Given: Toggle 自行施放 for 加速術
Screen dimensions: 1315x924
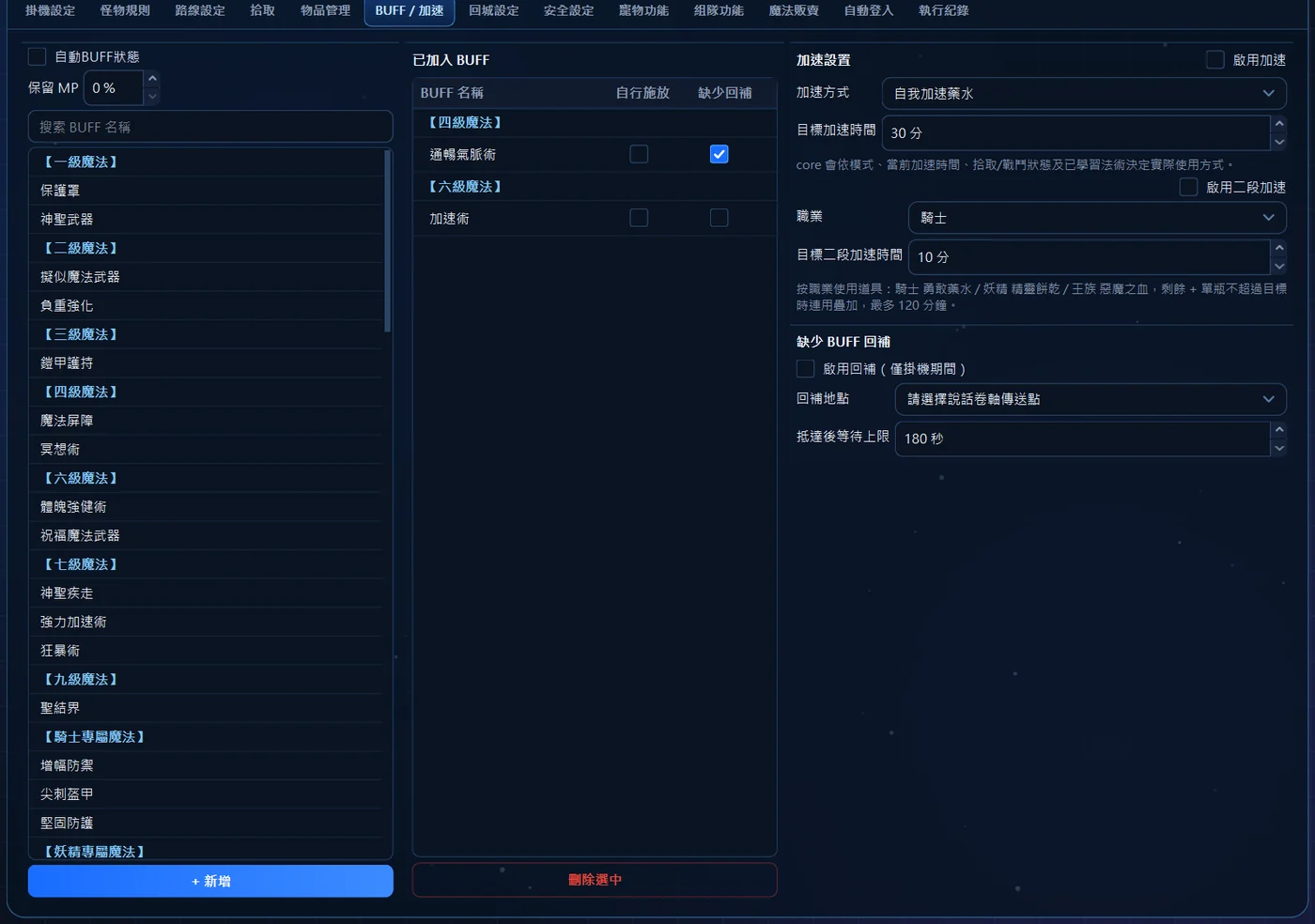Looking at the screenshot, I should [639, 218].
